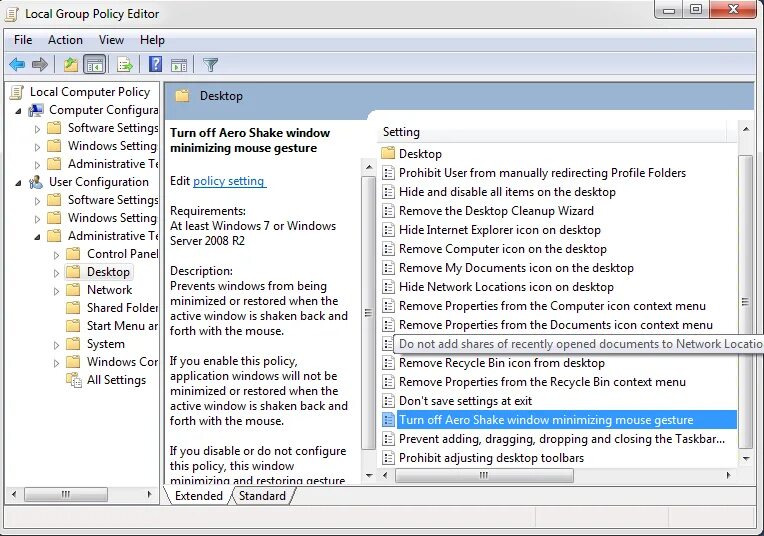Open the Edit policy setting link
Screen dimensions: 764x536
point(229,181)
